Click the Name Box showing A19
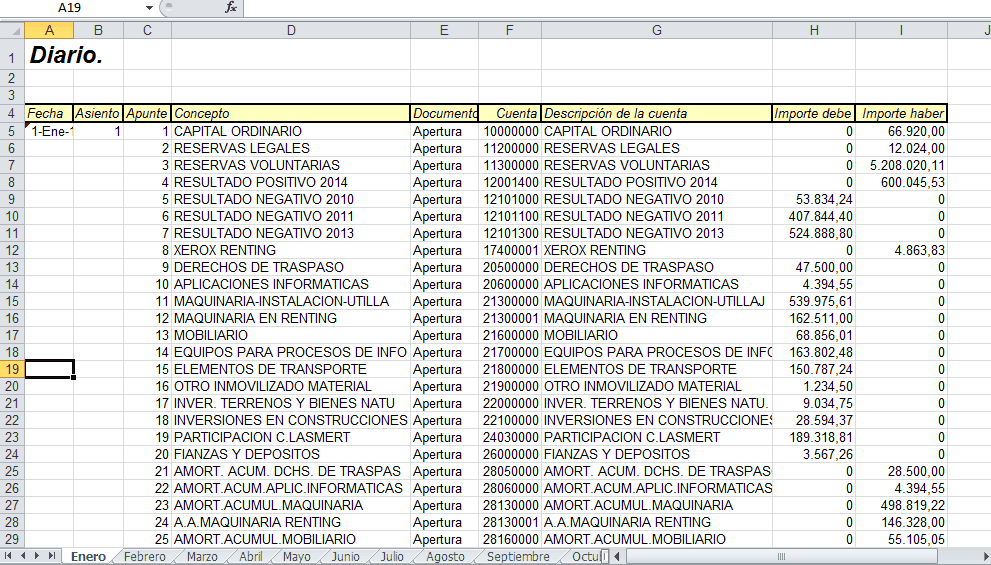This screenshot has height=565, width=991. click(x=71, y=8)
